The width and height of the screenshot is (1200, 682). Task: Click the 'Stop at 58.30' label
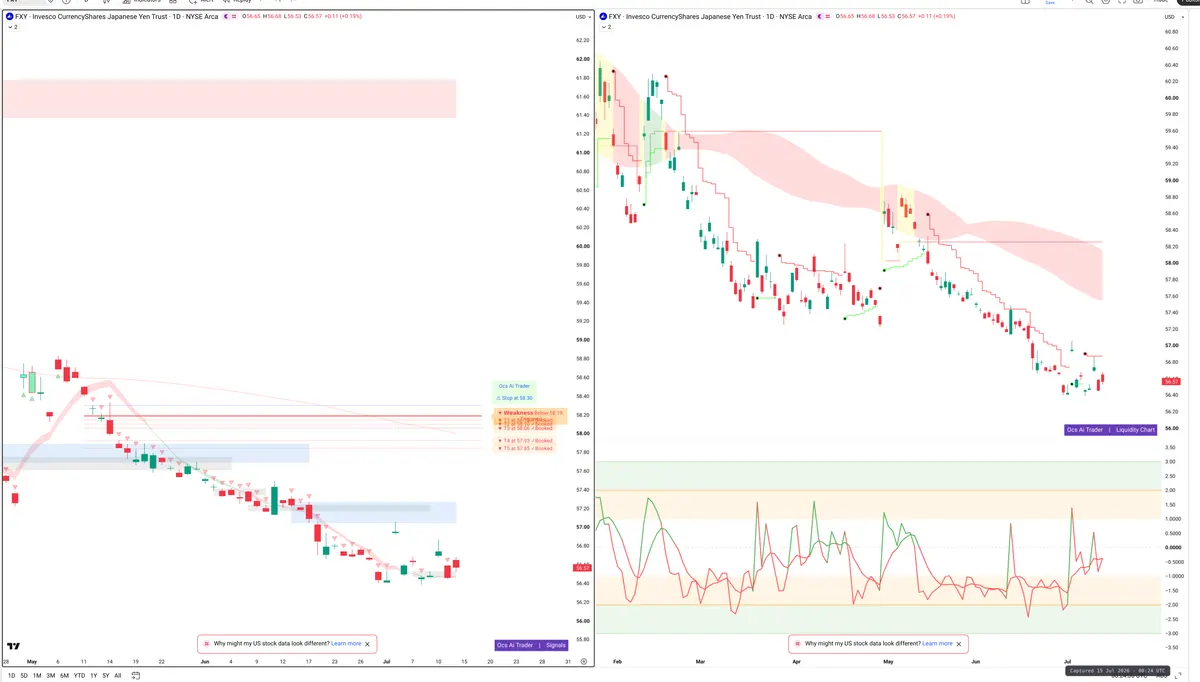pos(516,398)
